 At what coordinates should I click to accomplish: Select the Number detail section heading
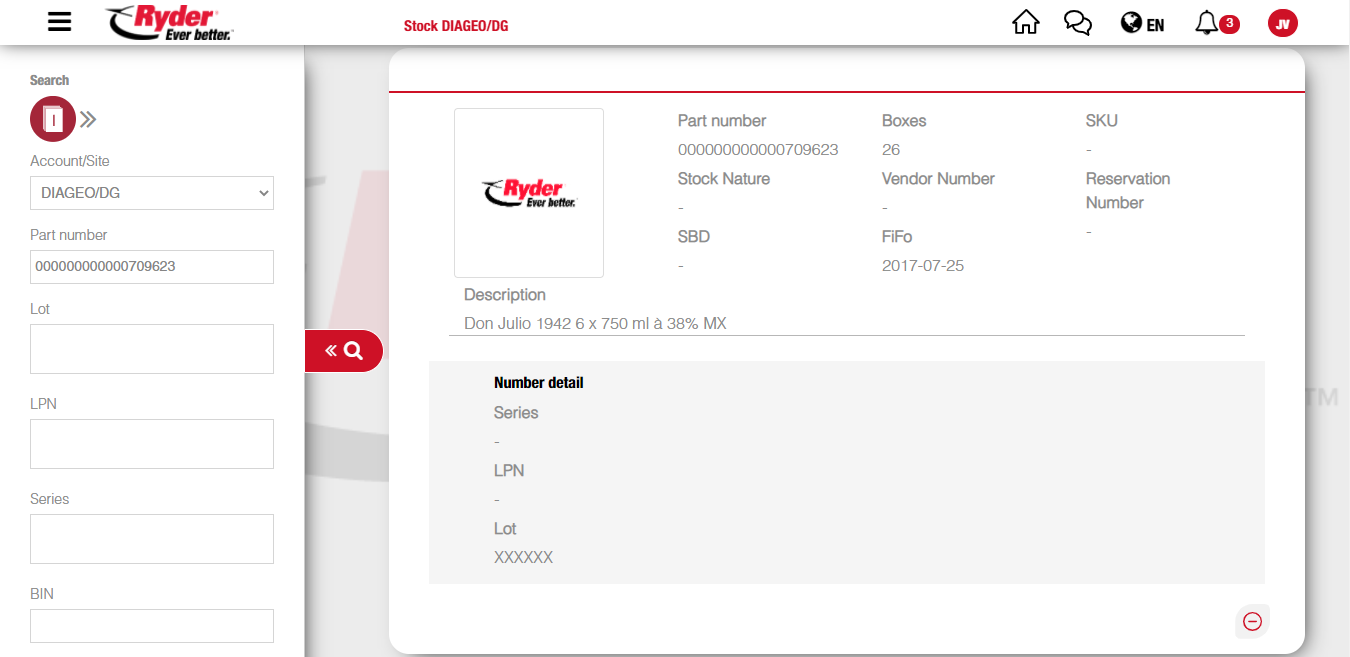coord(538,383)
